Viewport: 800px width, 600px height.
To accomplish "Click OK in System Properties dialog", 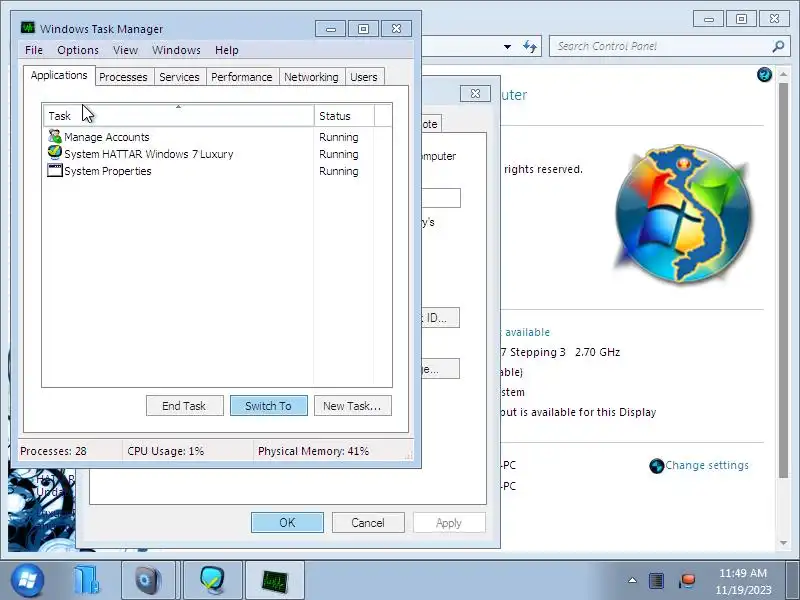I will click(287, 522).
